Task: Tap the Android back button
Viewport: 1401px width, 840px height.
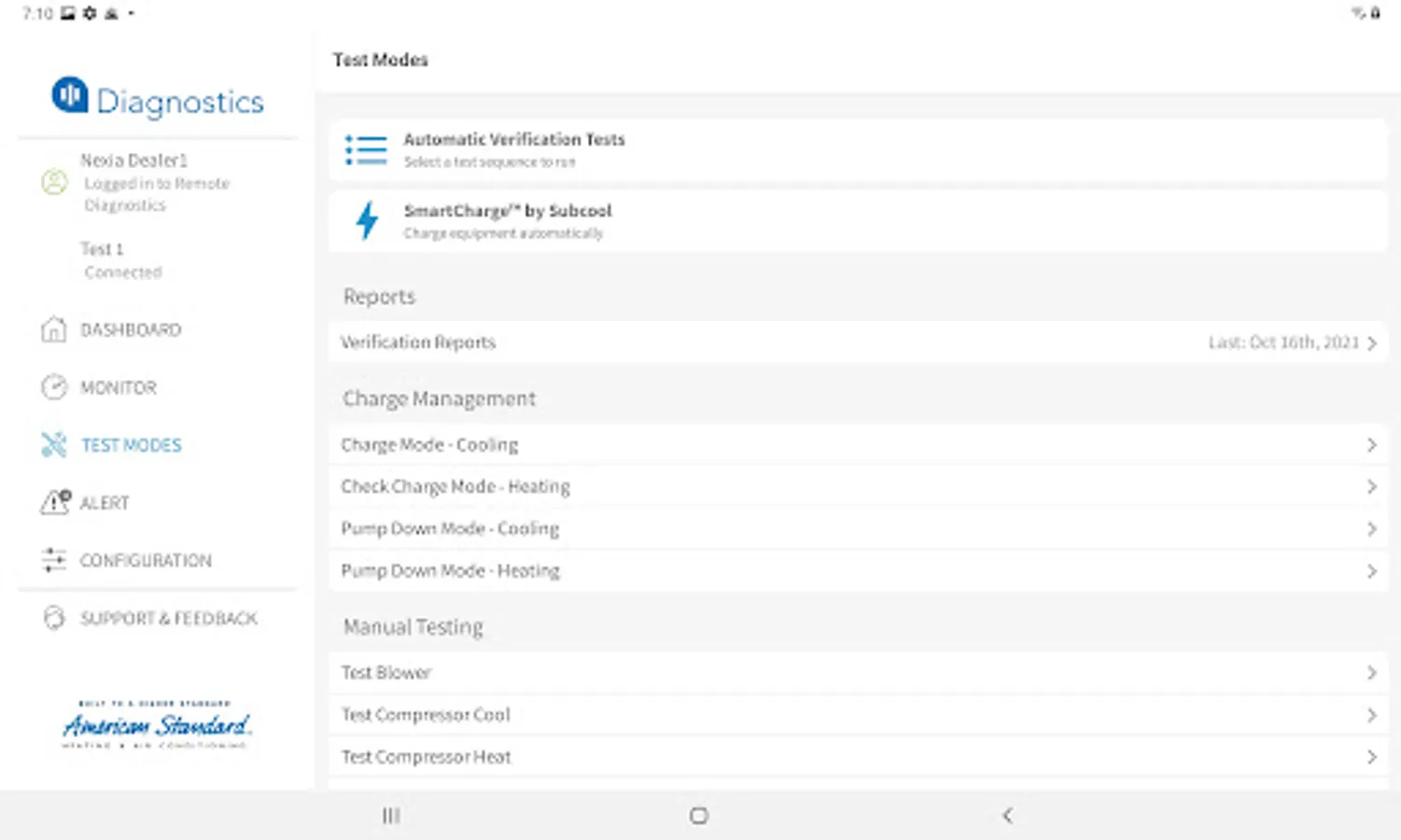Action: [x=1007, y=816]
